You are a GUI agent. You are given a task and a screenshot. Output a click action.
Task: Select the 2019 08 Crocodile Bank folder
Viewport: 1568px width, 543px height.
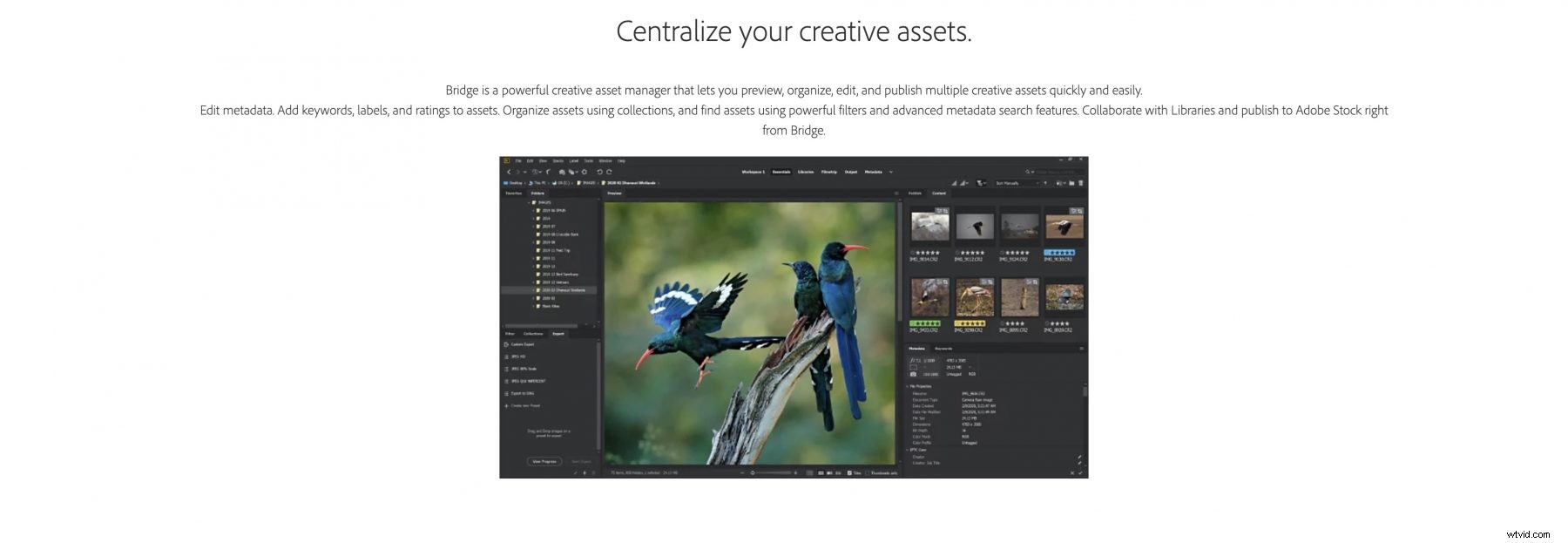pyautogui.click(x=560, y=234)
